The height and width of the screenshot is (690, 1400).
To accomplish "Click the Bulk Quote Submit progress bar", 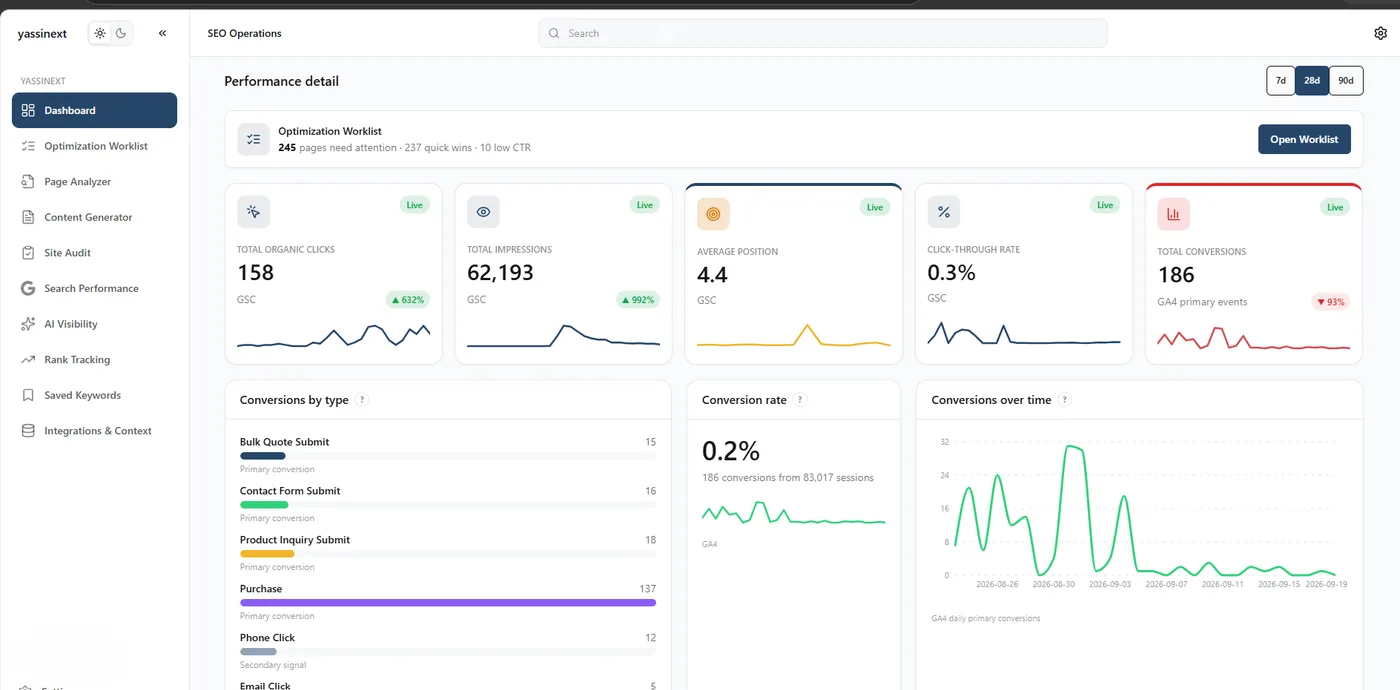I will 448,456.
